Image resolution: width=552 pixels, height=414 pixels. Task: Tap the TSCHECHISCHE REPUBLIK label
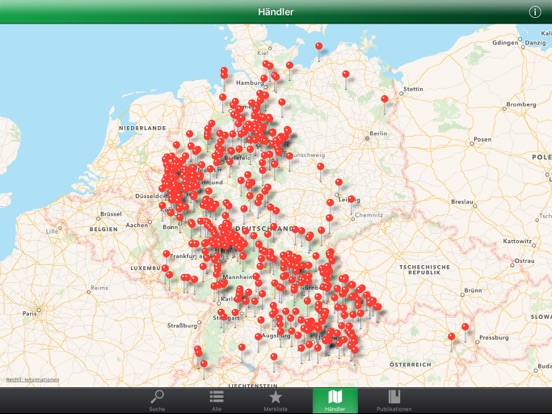pyautogui.click(x=424, y=270)
